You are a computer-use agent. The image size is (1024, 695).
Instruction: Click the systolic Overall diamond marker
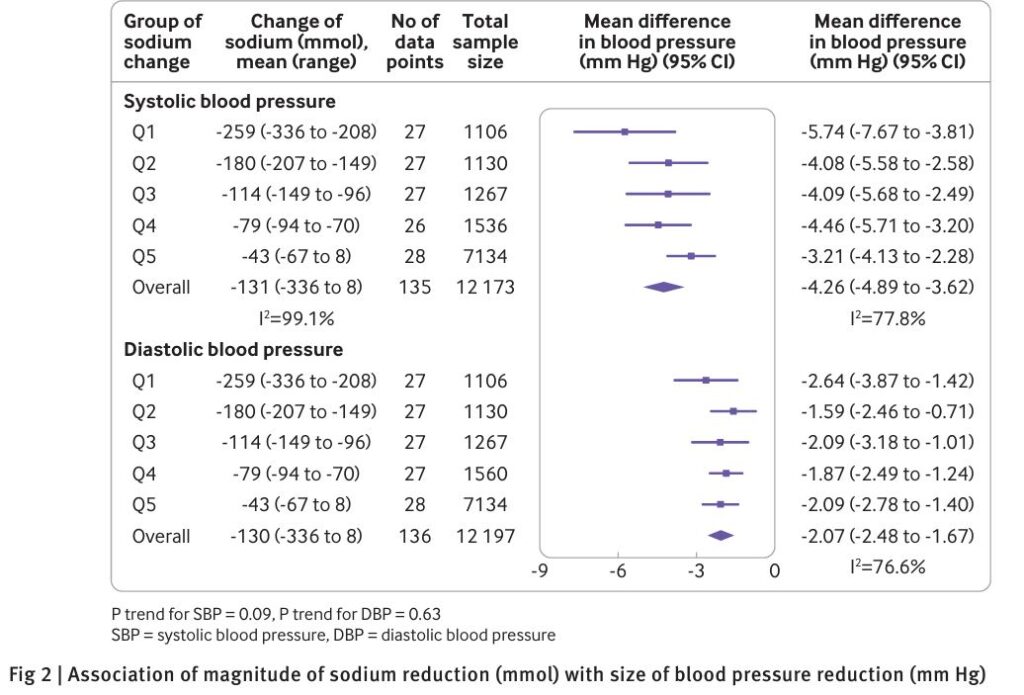click(664, 287)
